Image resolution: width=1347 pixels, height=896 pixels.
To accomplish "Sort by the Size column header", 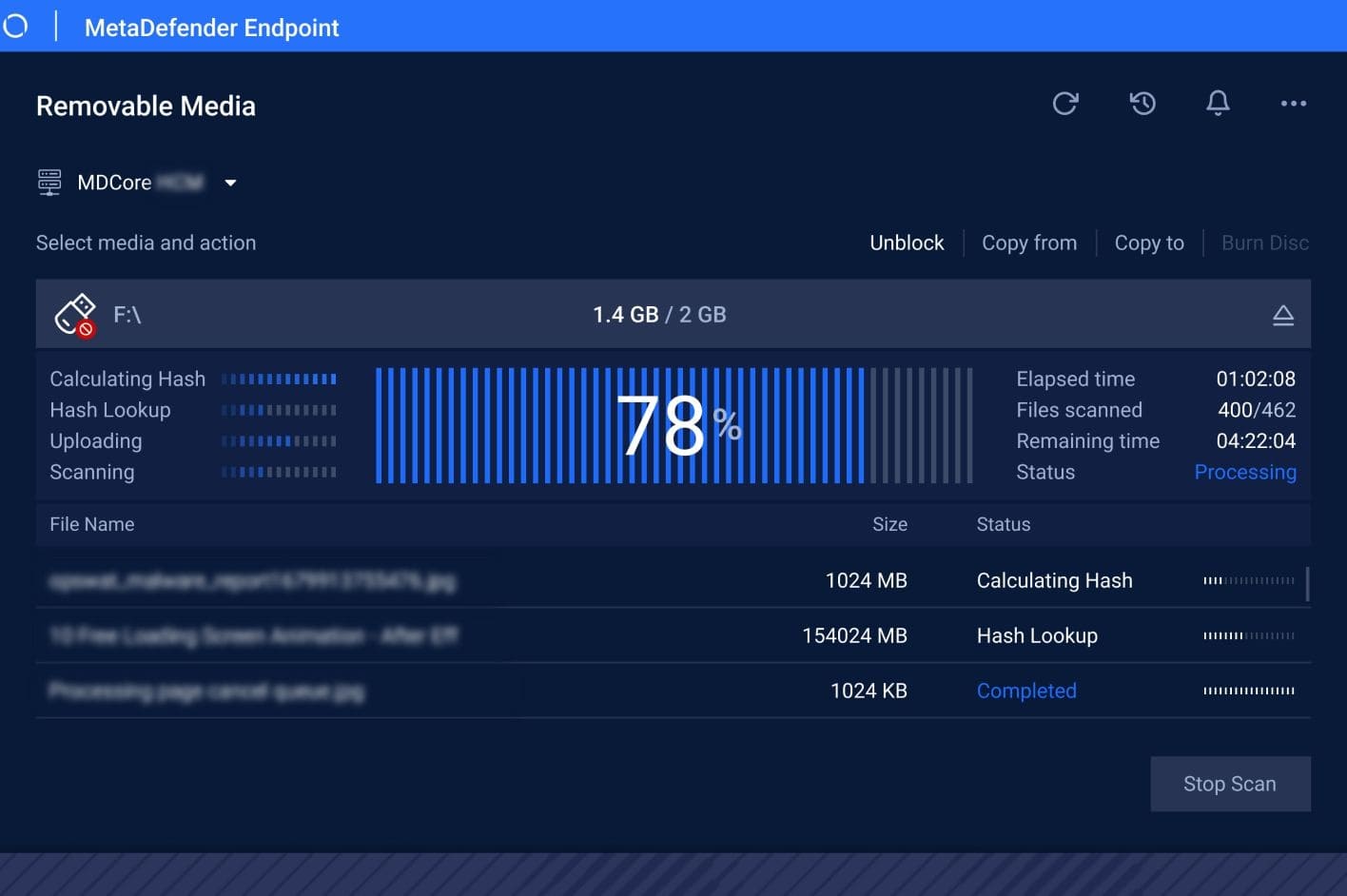I will pos(889,524).
